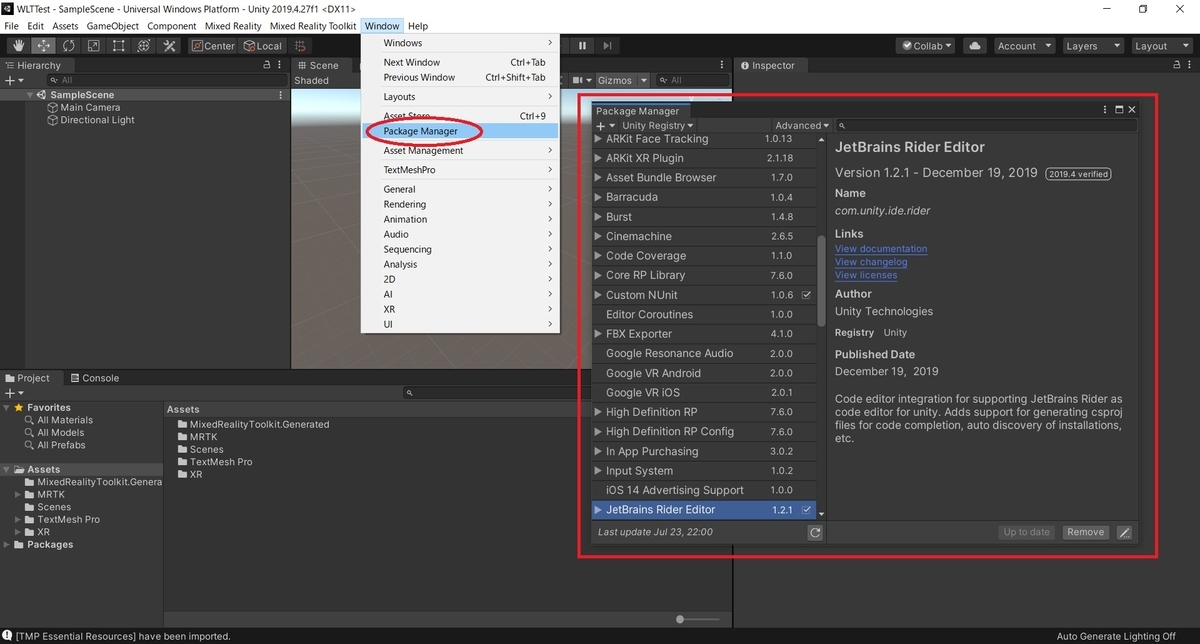1200x644 pixels.
Task: Open the Gizmos dropdown
Action: 622,80
